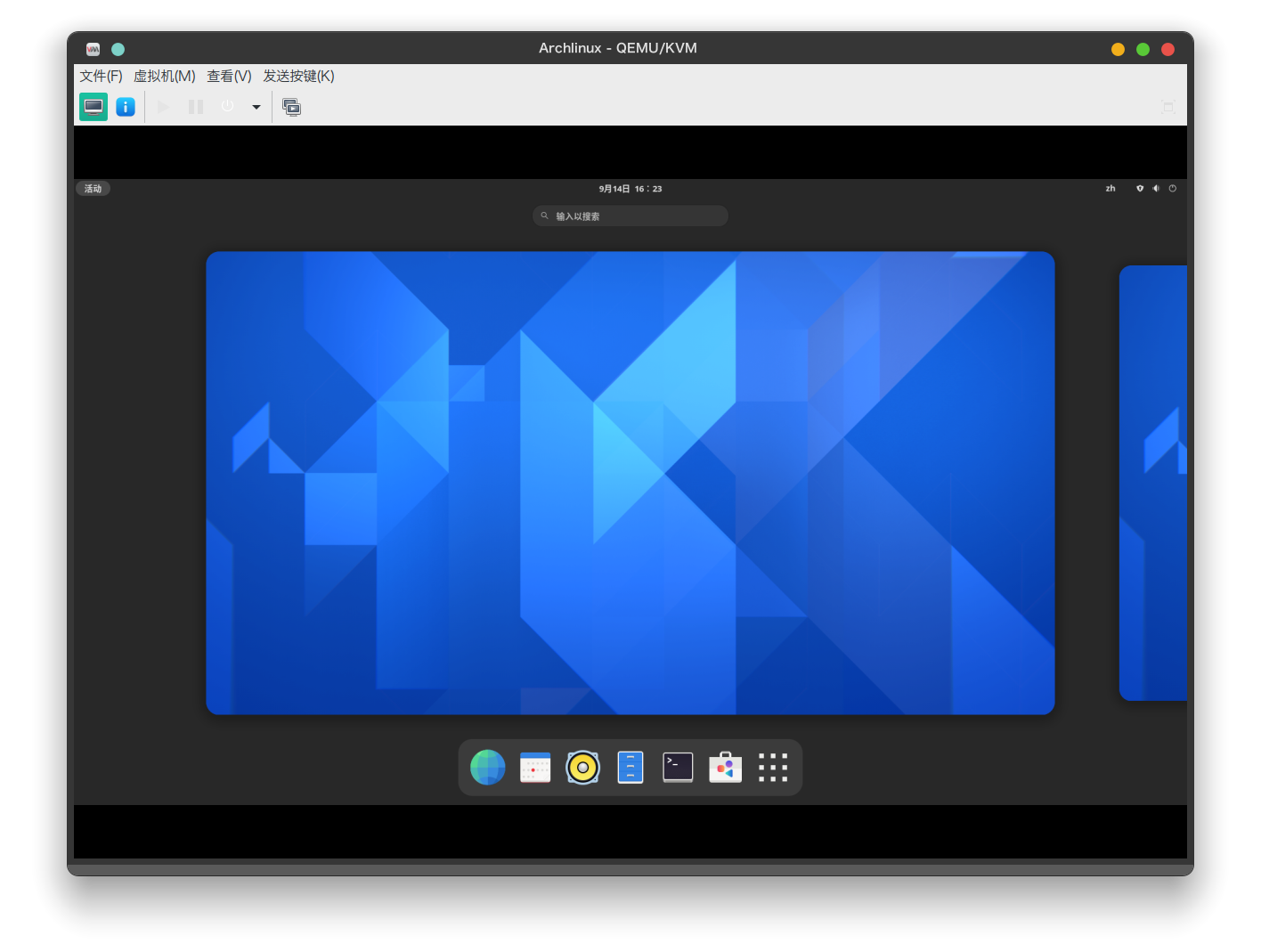Open the volume control in guest top bar
Viewport: 1261px width, 952px height.
tap(1156, 188)
